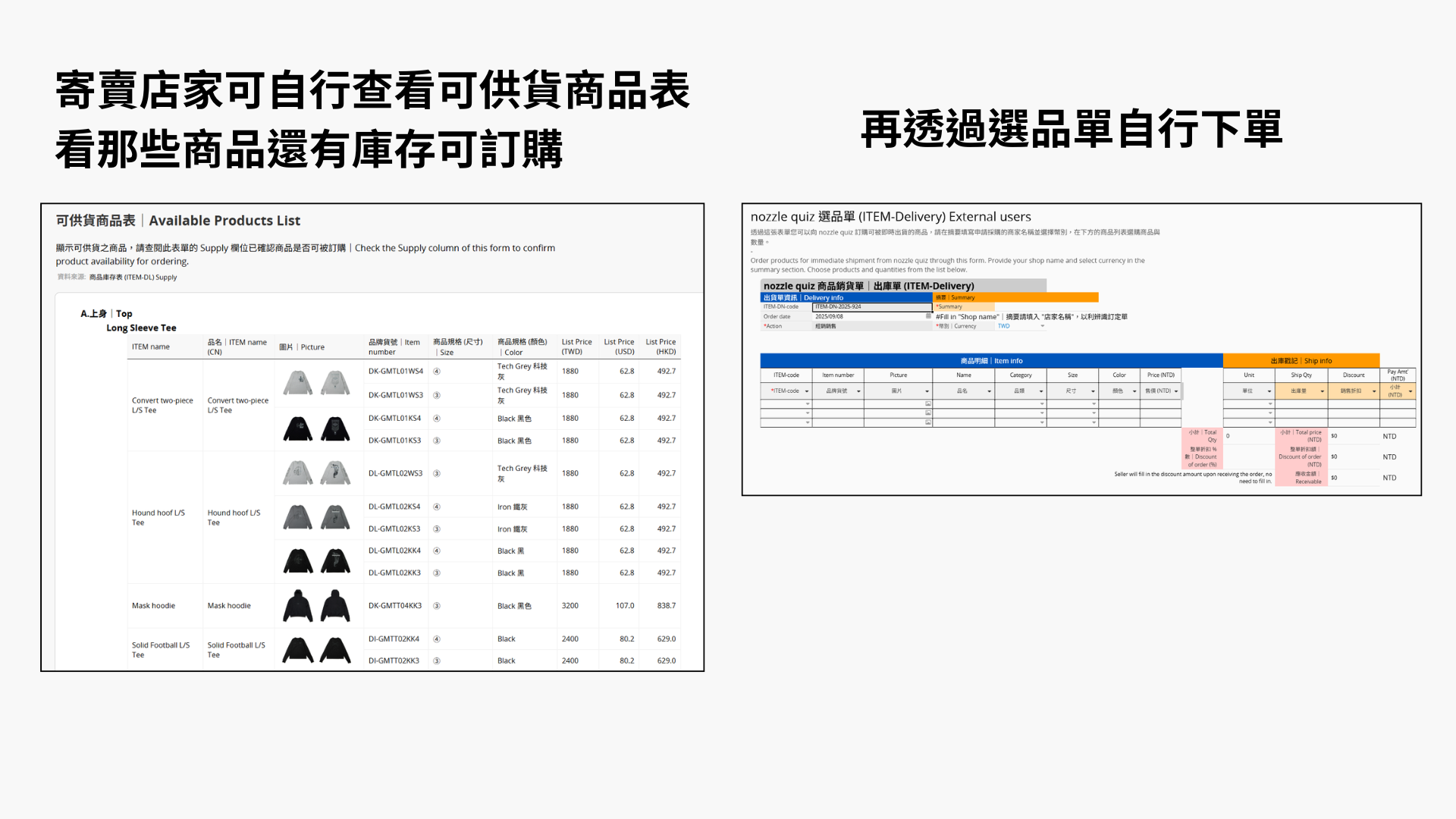Image resolution: width=1456 pixels, height=819 pixels.
Task: Open the Ship Qty column filter dropdown
Action: 1323,391
